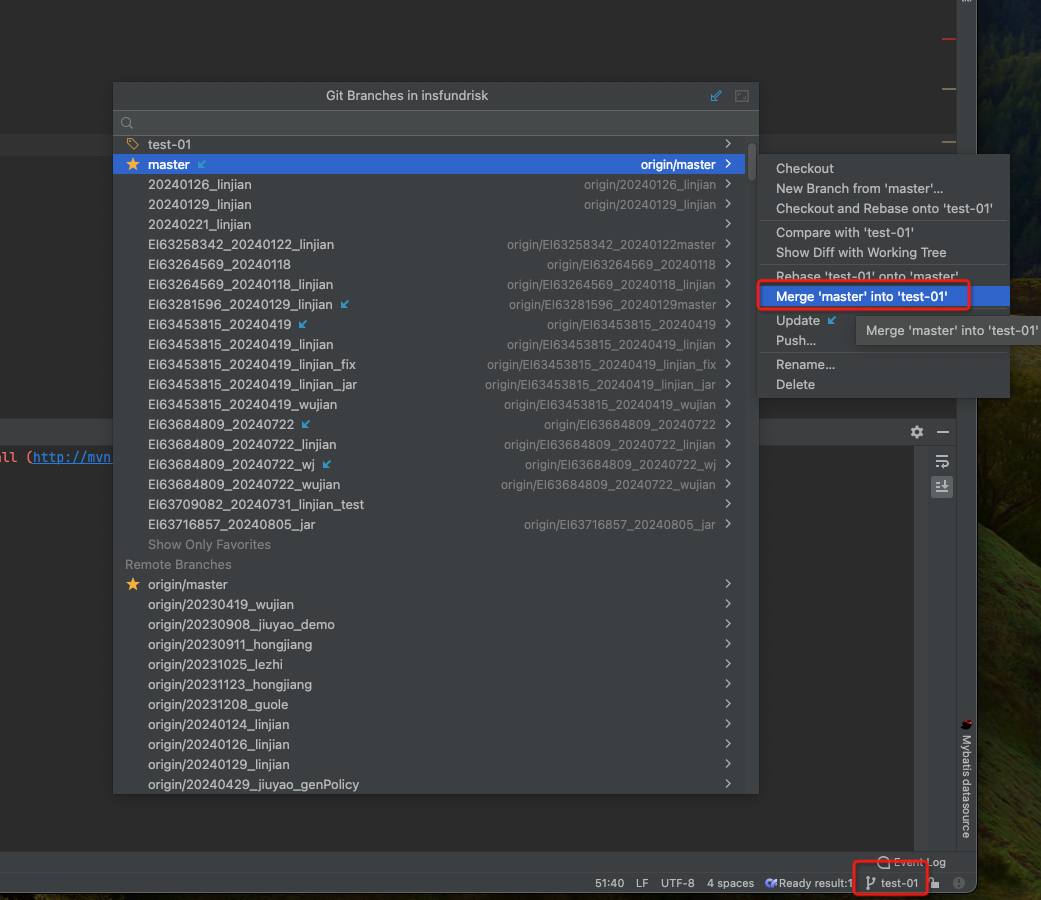
Task: Choose Checkout from branch menu
Action: 884,169
